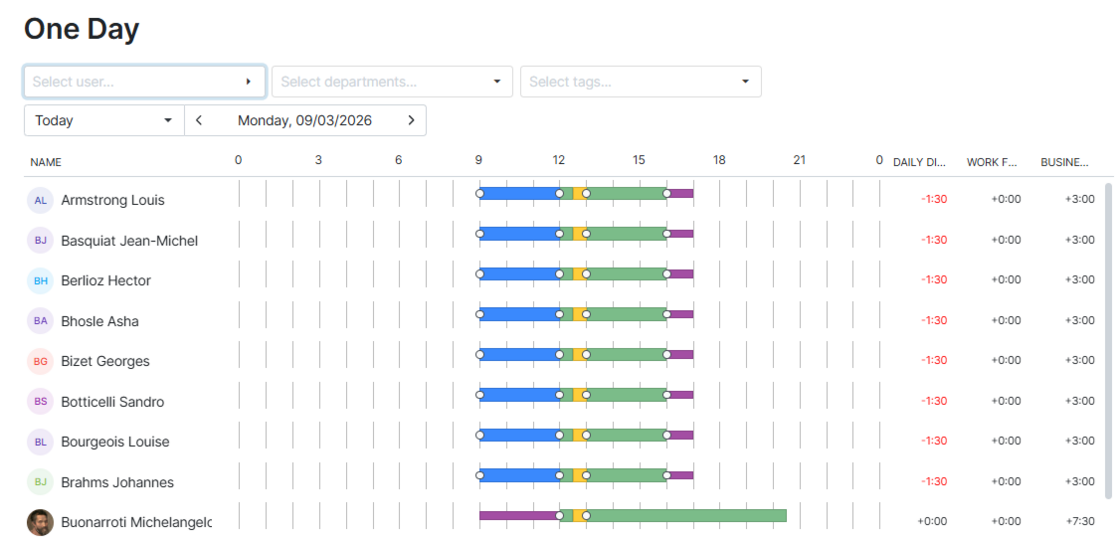Click Bizet Georges 16:00 end handle

coord(666,354)
